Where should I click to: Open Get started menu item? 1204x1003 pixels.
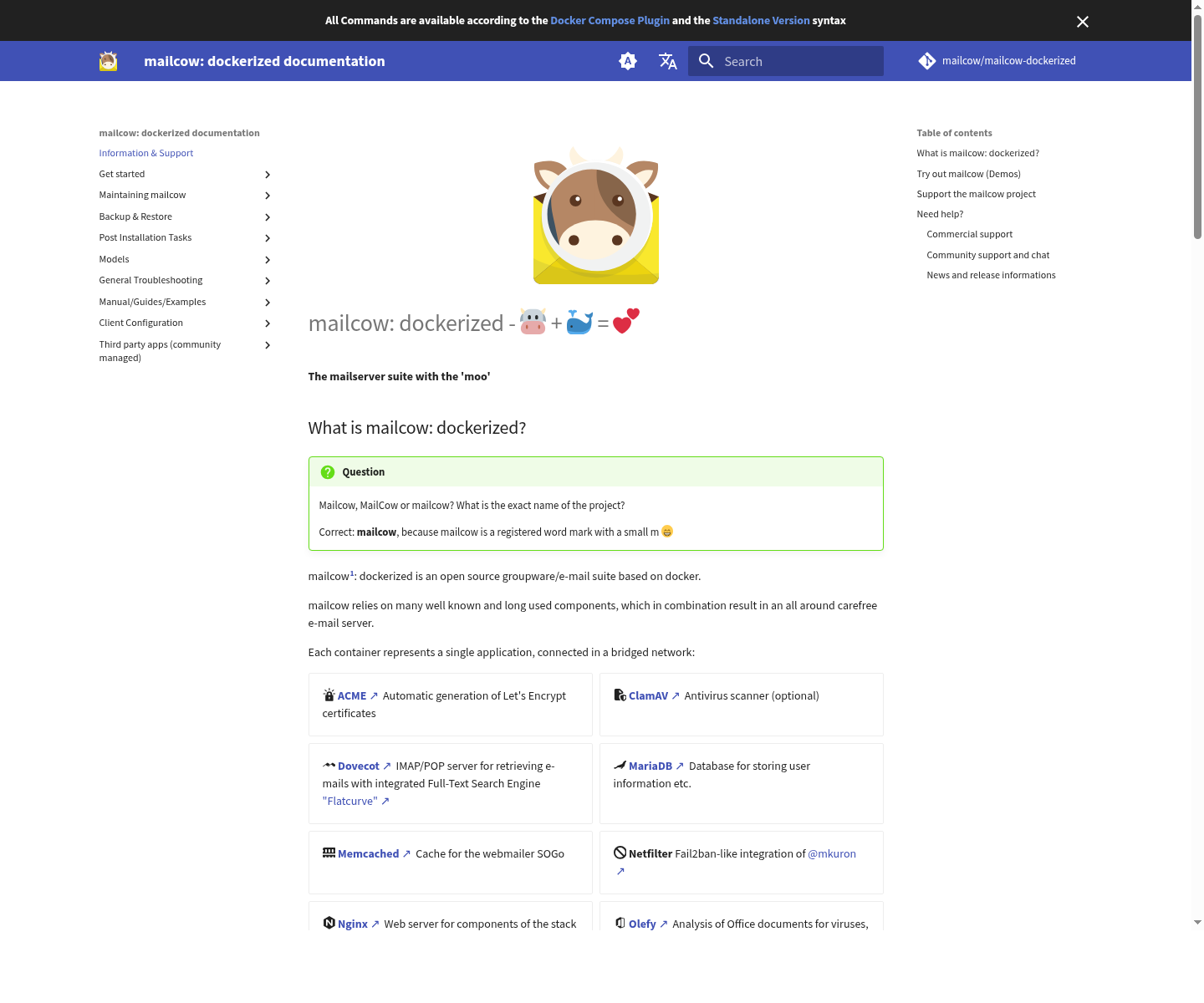(x=122, y=174)
